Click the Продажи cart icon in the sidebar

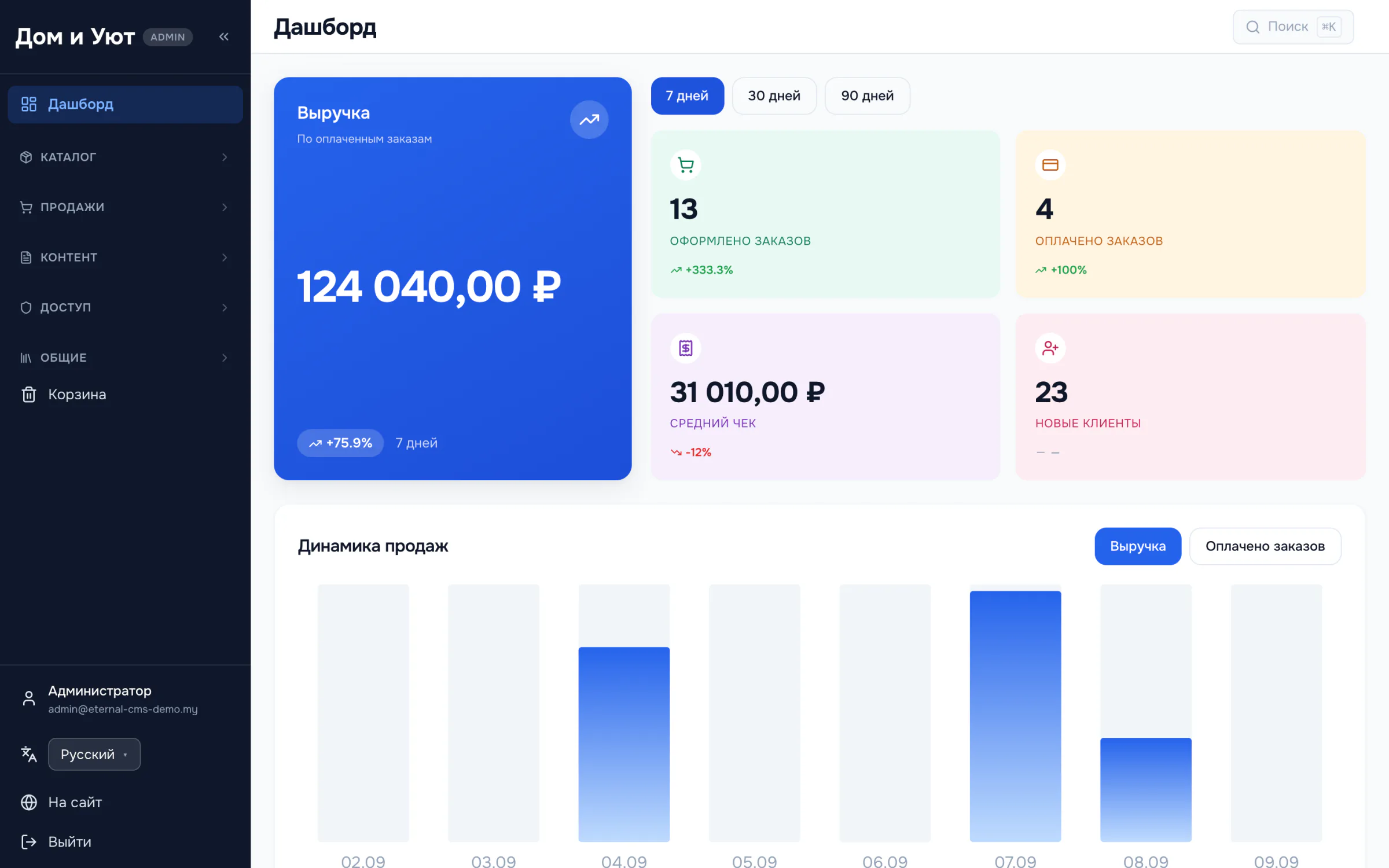26,207
